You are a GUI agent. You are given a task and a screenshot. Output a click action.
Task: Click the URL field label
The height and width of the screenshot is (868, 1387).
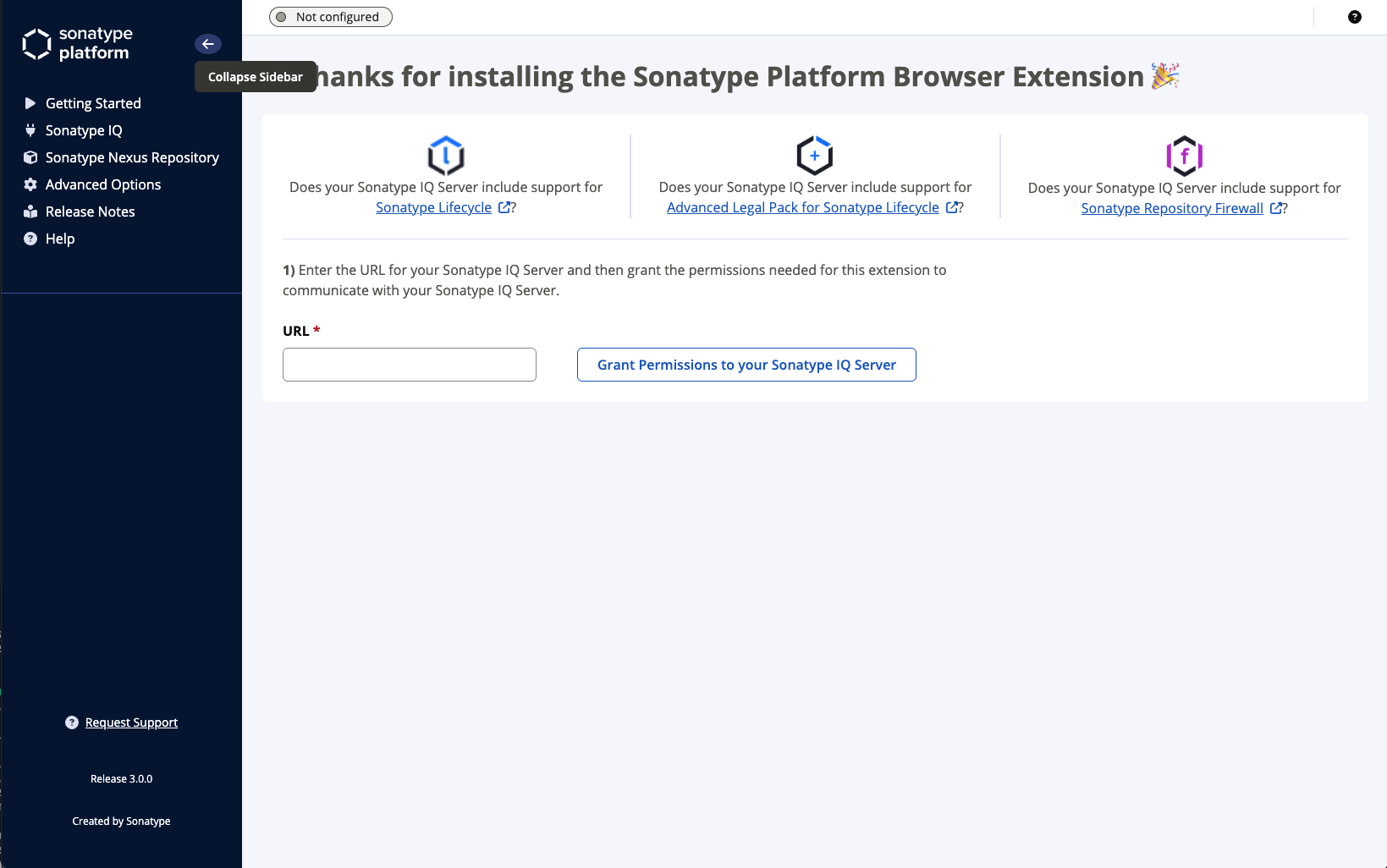click(x=301, y=331)
